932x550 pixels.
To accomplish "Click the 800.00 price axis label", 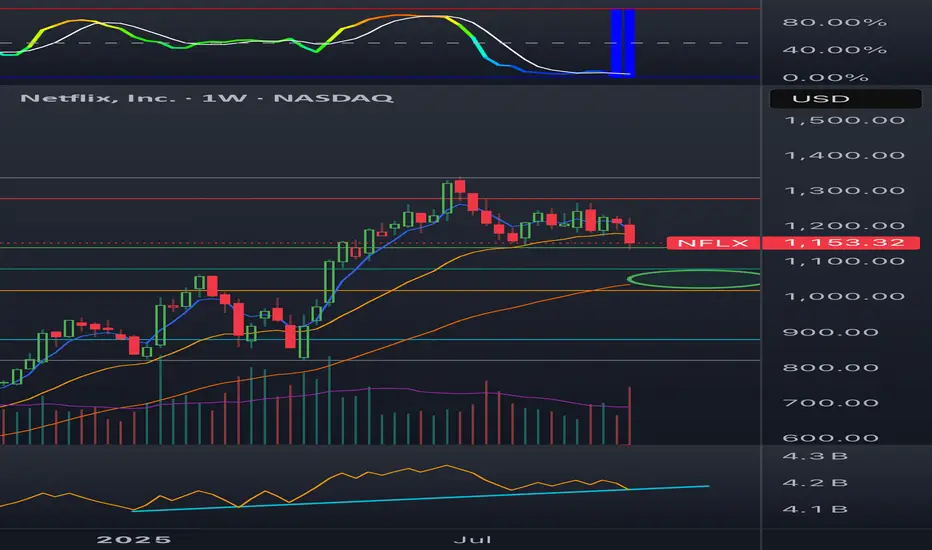I will 831,367.
